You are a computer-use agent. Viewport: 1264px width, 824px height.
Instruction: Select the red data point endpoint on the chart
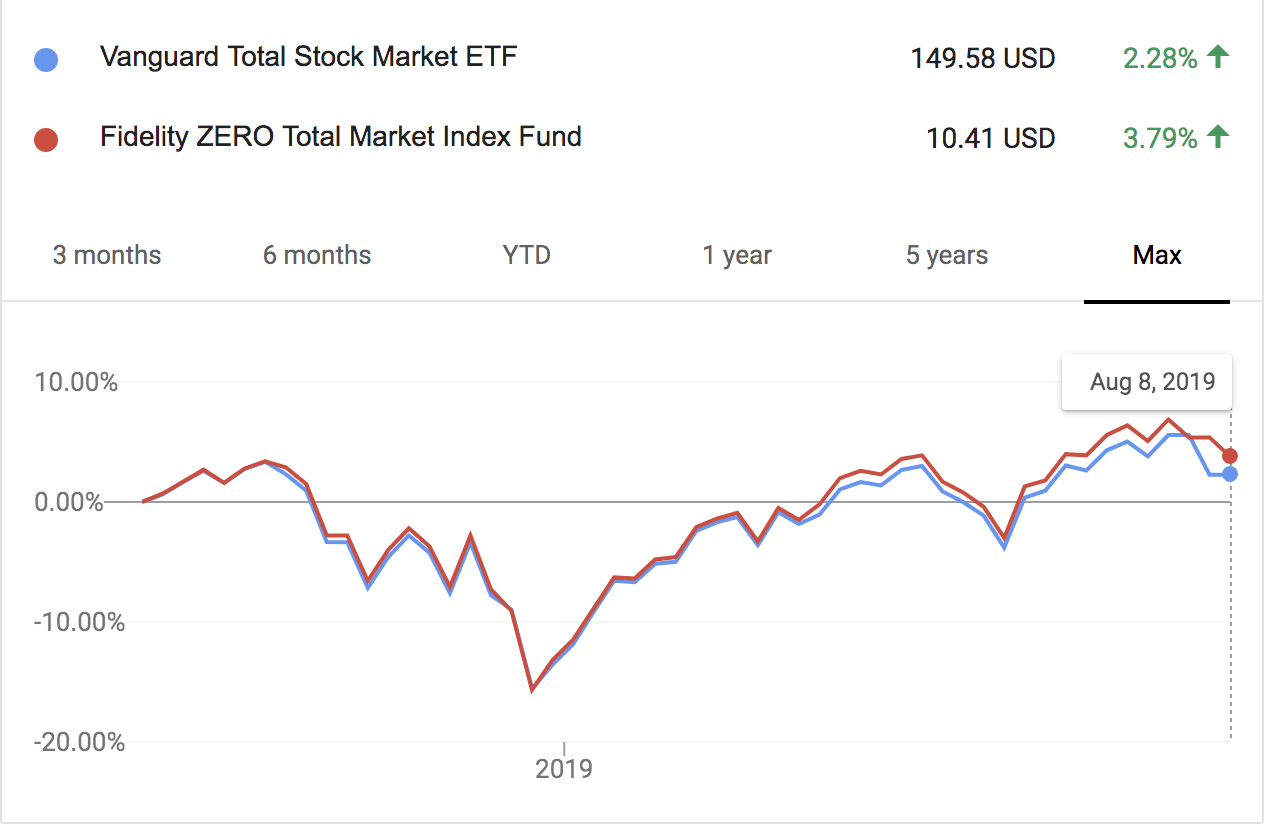coord(1229,455)
